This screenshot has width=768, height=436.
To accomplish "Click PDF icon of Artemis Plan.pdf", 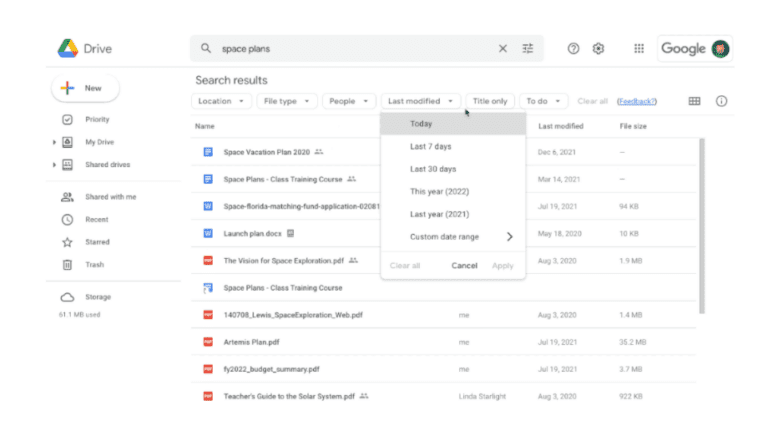I will (x=208, y=342).
